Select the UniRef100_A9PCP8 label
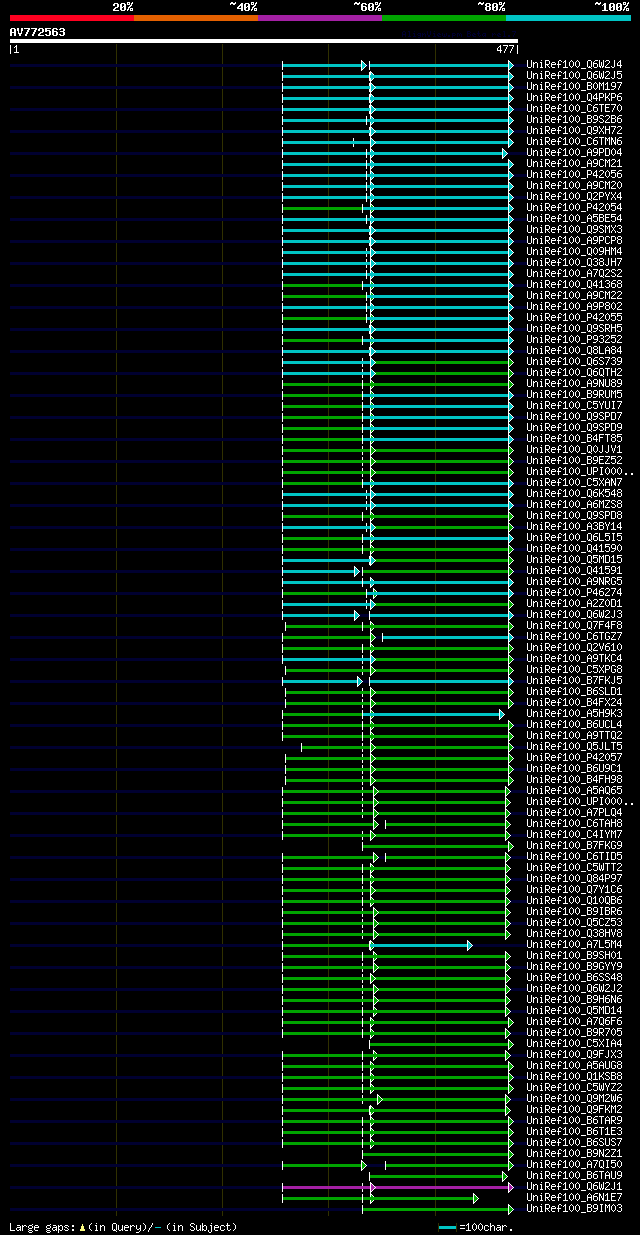This screenshot has width=640, height=1235. (574, 241)
